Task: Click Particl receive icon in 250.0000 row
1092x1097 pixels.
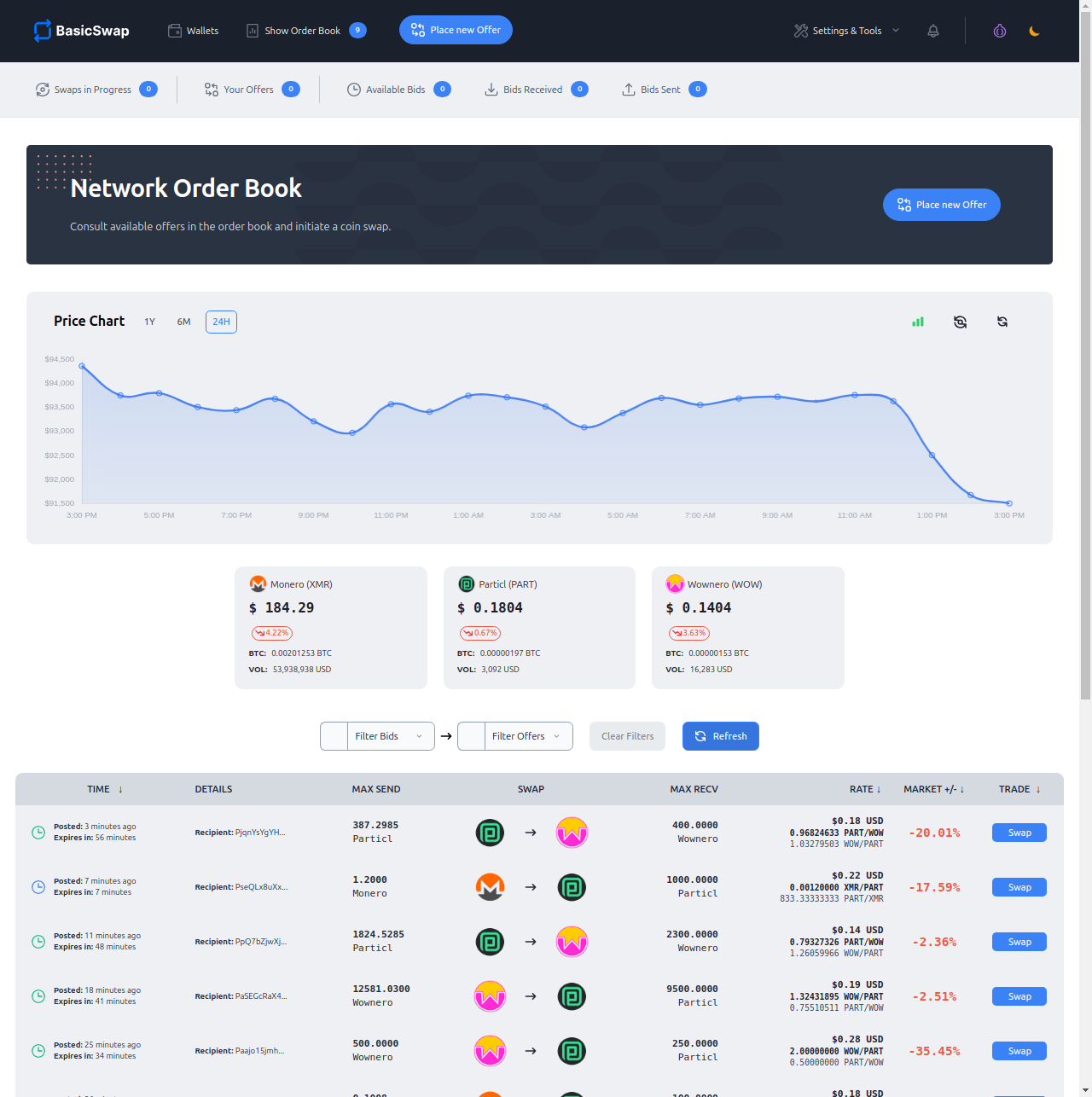Action: [x=572, y=1051]
